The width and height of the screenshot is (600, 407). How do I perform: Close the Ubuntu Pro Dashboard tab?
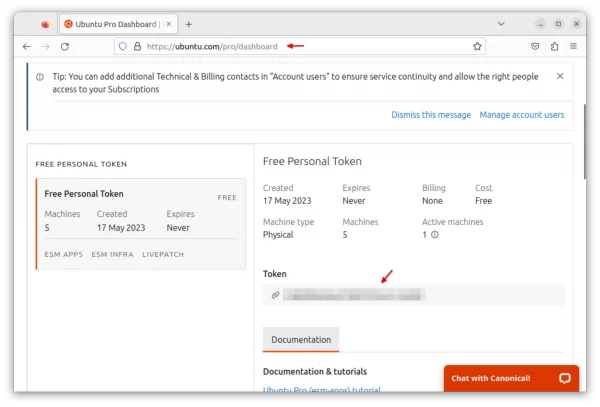click(x=169, y=24)
